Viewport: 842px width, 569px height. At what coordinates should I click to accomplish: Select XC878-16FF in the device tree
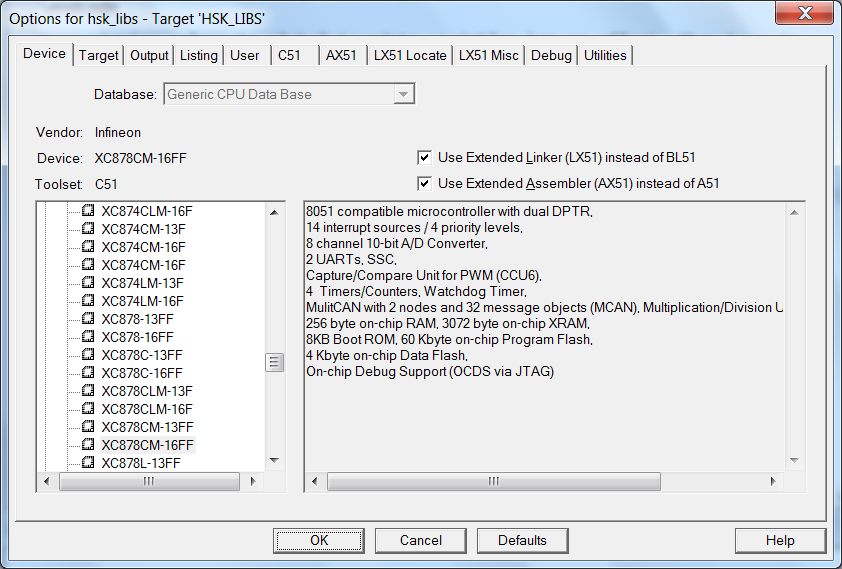point(137,337)
